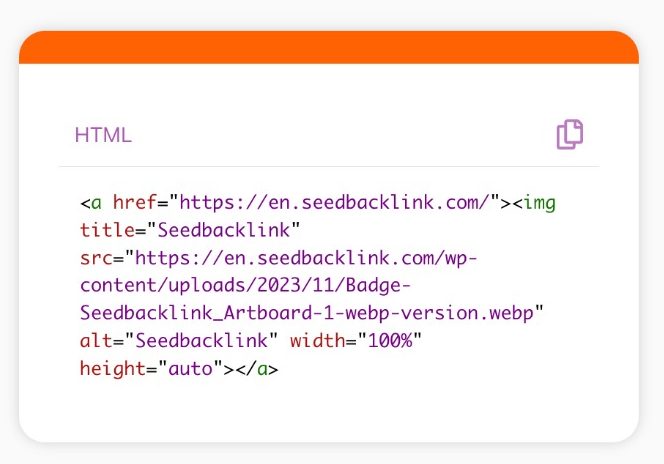Tap the orange header bar

click(329, 47)
